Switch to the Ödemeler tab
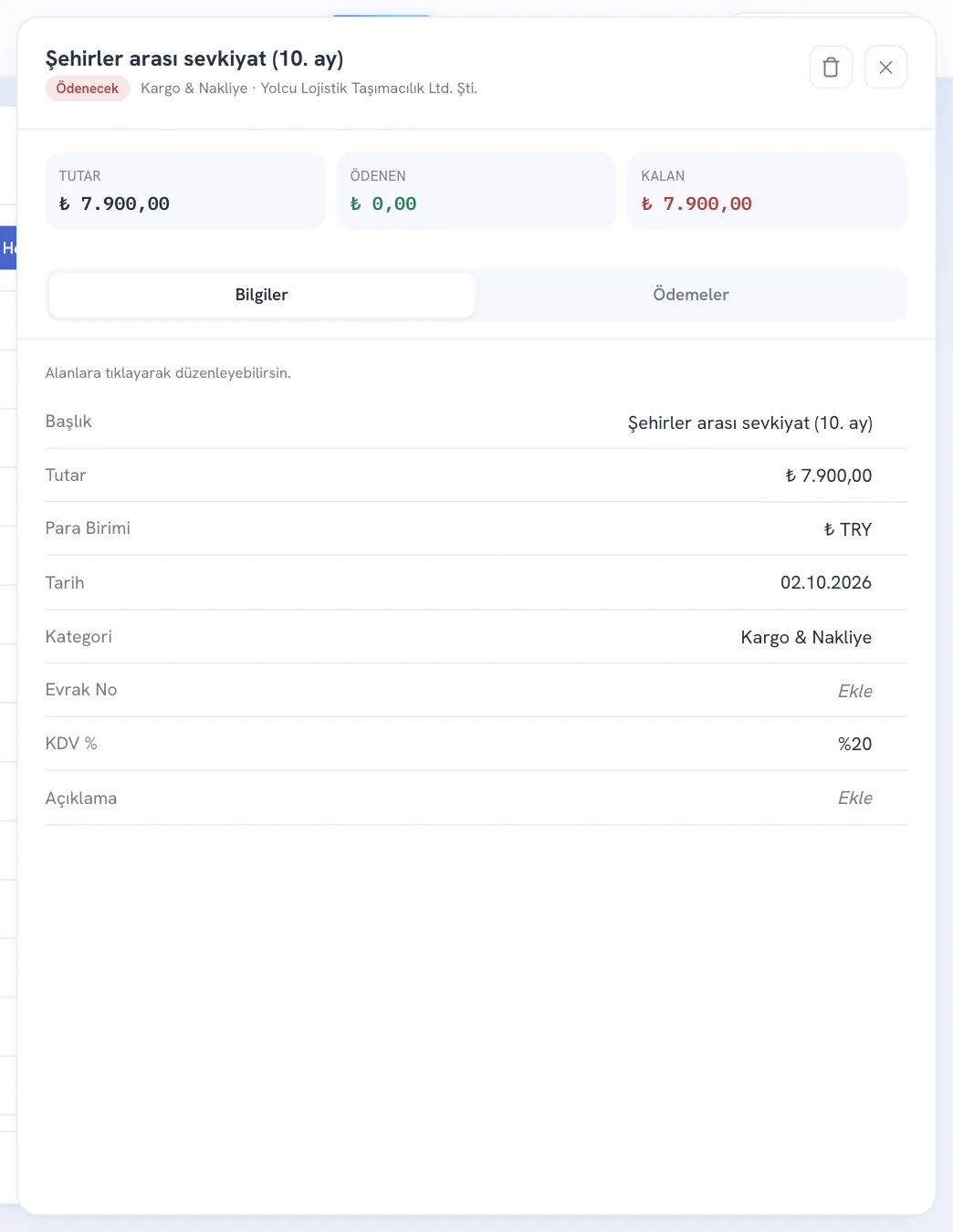The height and width of the screenshot is (1232, 953). 691,295
